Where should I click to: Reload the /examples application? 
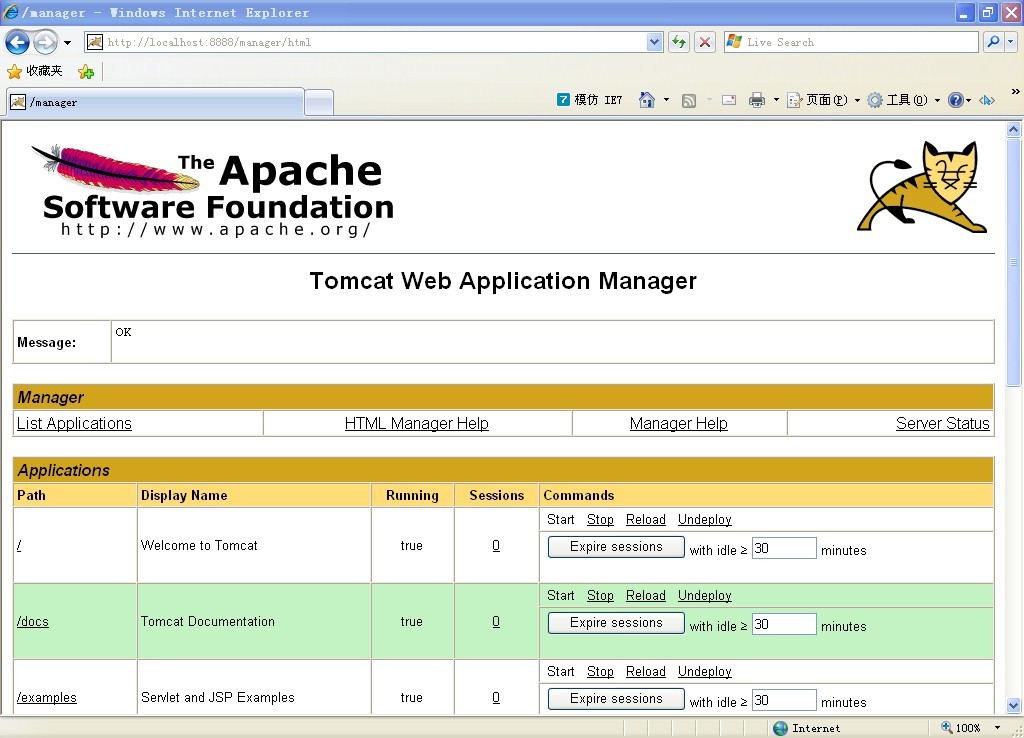point(646,671)
